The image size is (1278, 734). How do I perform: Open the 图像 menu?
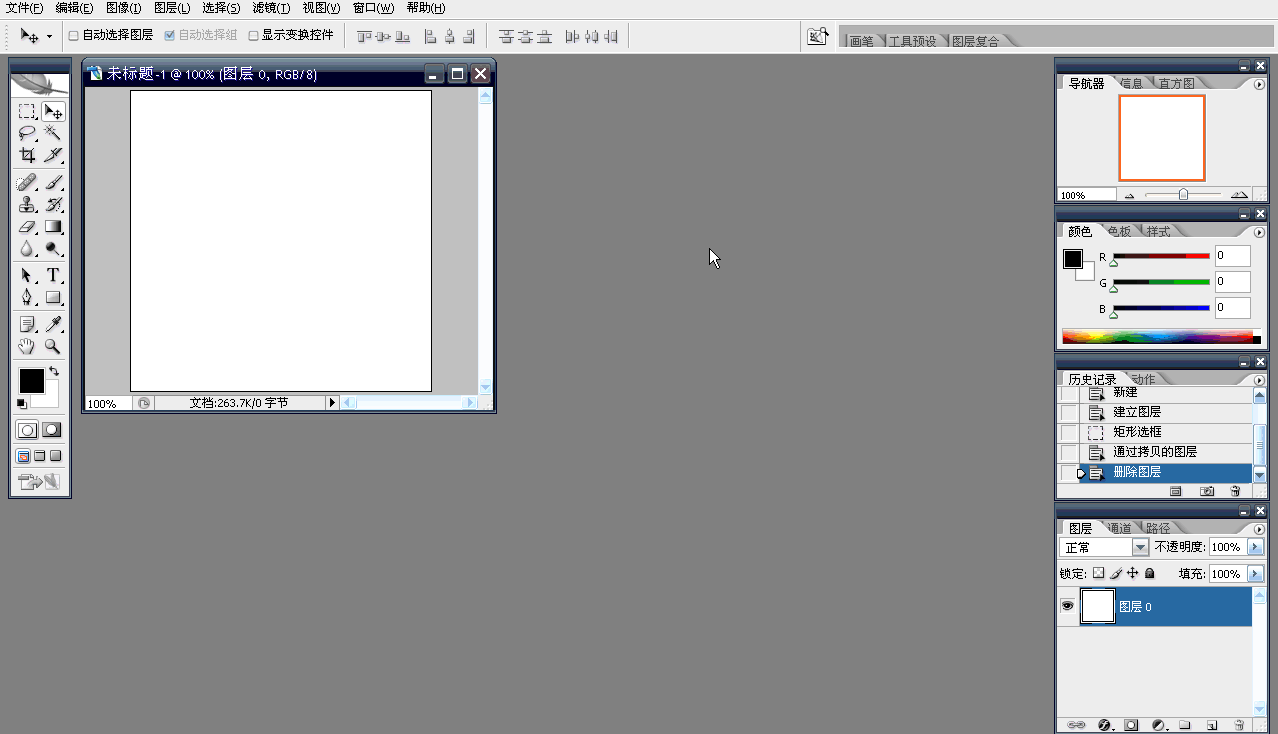click(124, 8)
